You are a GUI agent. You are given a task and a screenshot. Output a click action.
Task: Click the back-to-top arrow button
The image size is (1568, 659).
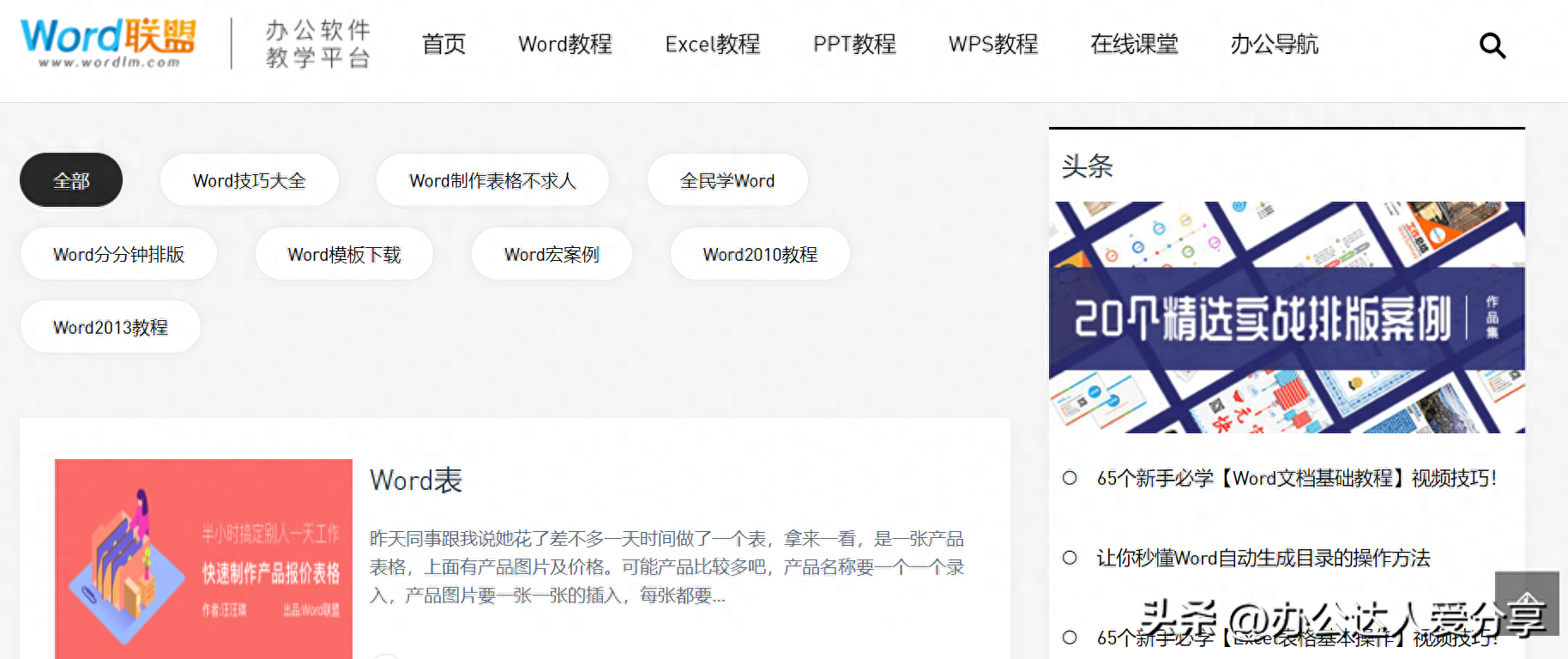pos(1527,603)
